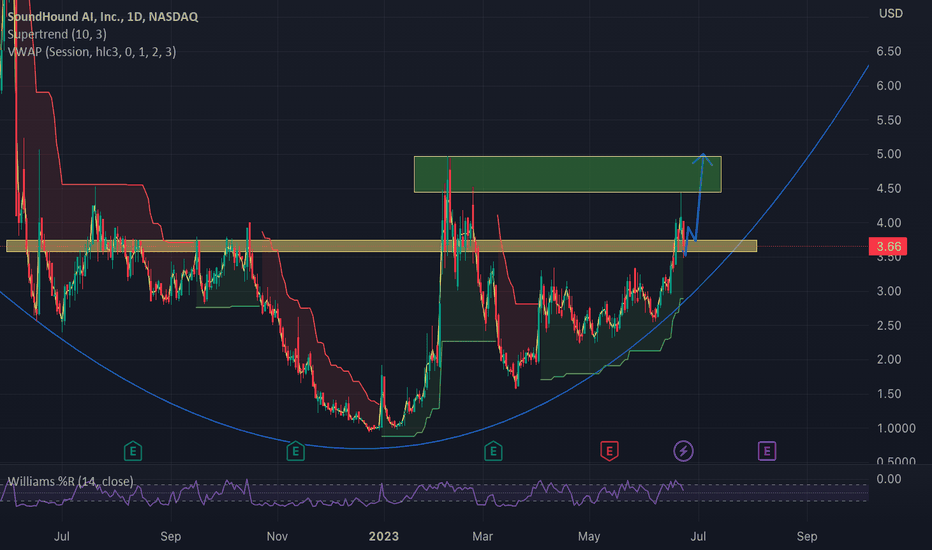Viewport: 932px width, 550px height.
Task: Click the Sep label right before Nov
Action: pyautogui.click(x=171, y=536)
